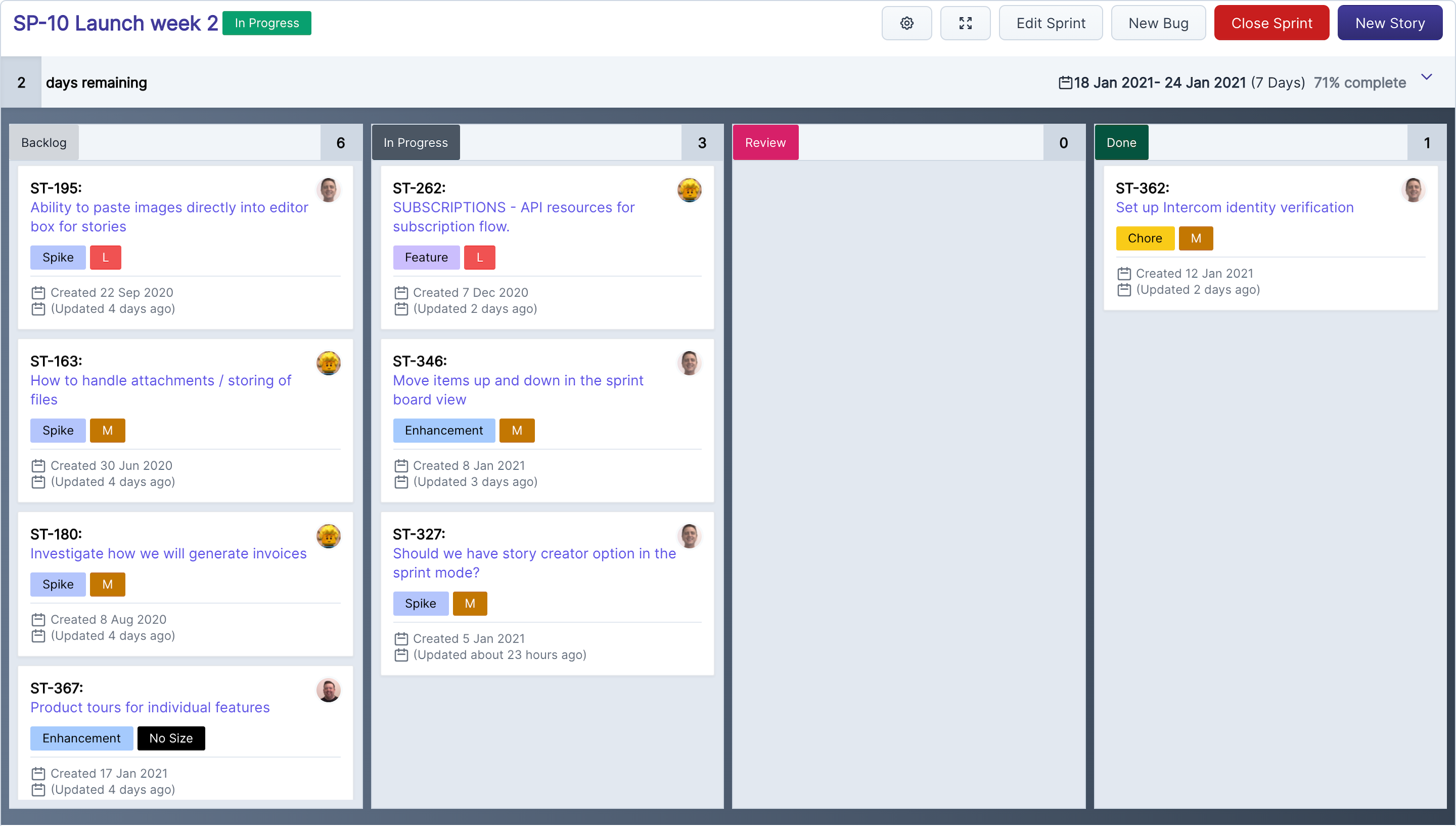Open Edit Sprint

1050,23
